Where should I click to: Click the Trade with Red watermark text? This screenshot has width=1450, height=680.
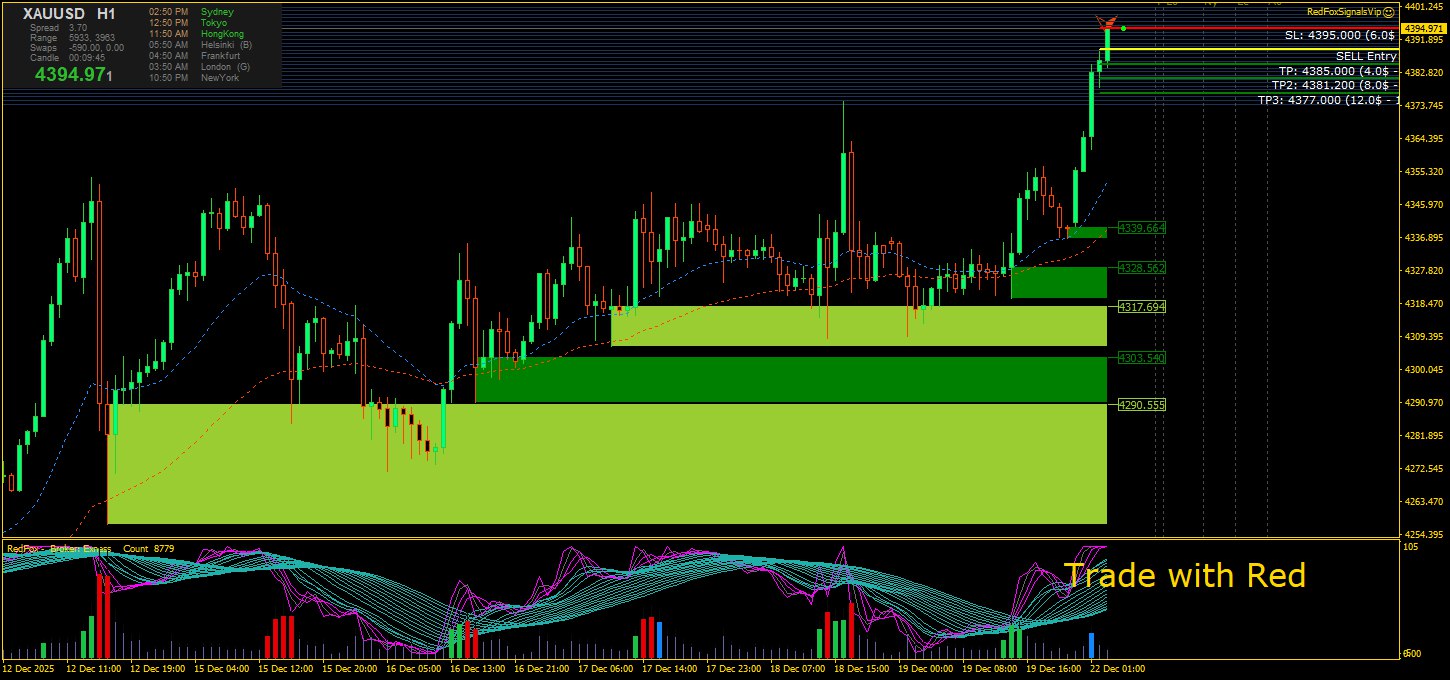coord(1184,576)
